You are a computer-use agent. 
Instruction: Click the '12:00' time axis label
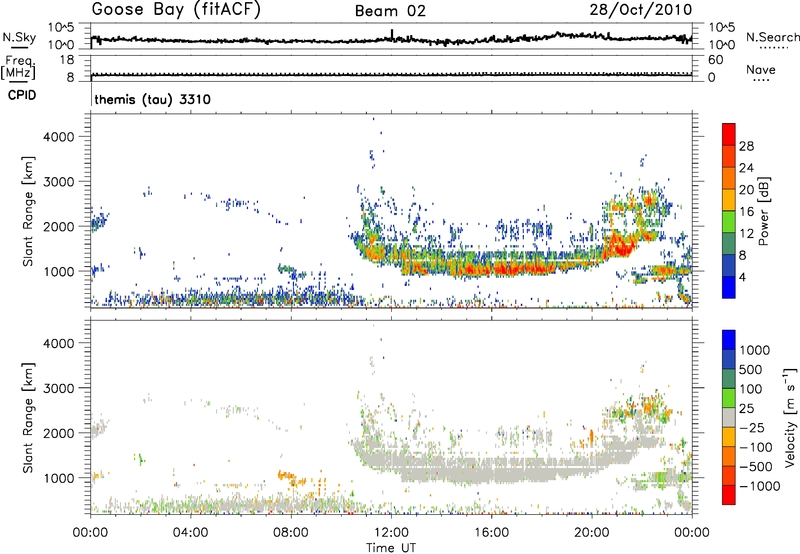(x=391, y=533)
